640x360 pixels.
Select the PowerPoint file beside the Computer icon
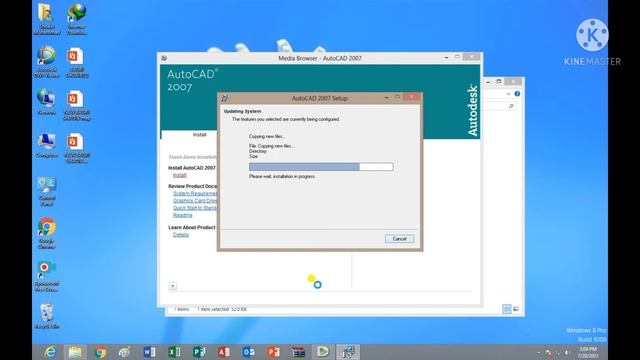tap(76, 148)
